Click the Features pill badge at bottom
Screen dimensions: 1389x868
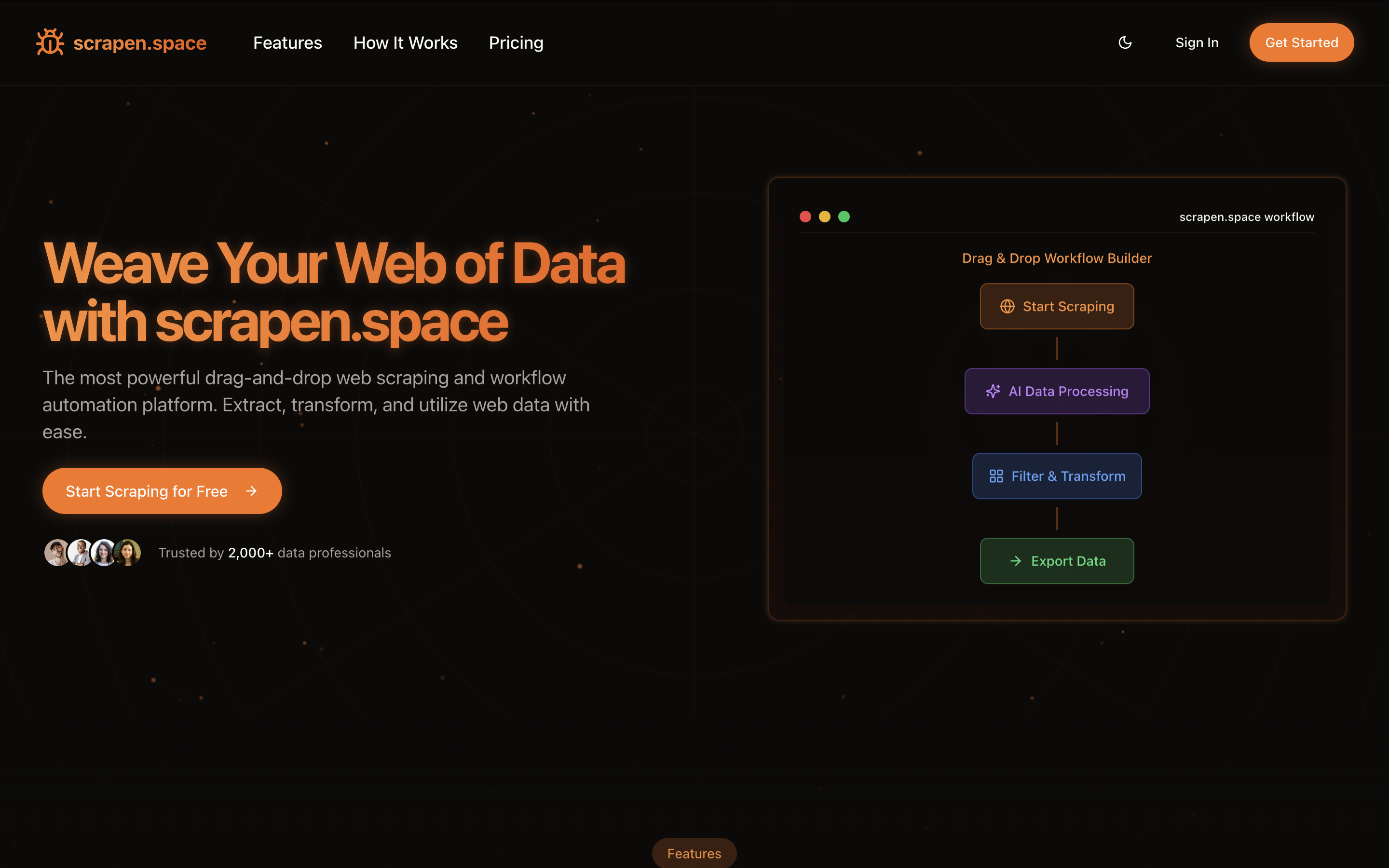pos(694,853)
